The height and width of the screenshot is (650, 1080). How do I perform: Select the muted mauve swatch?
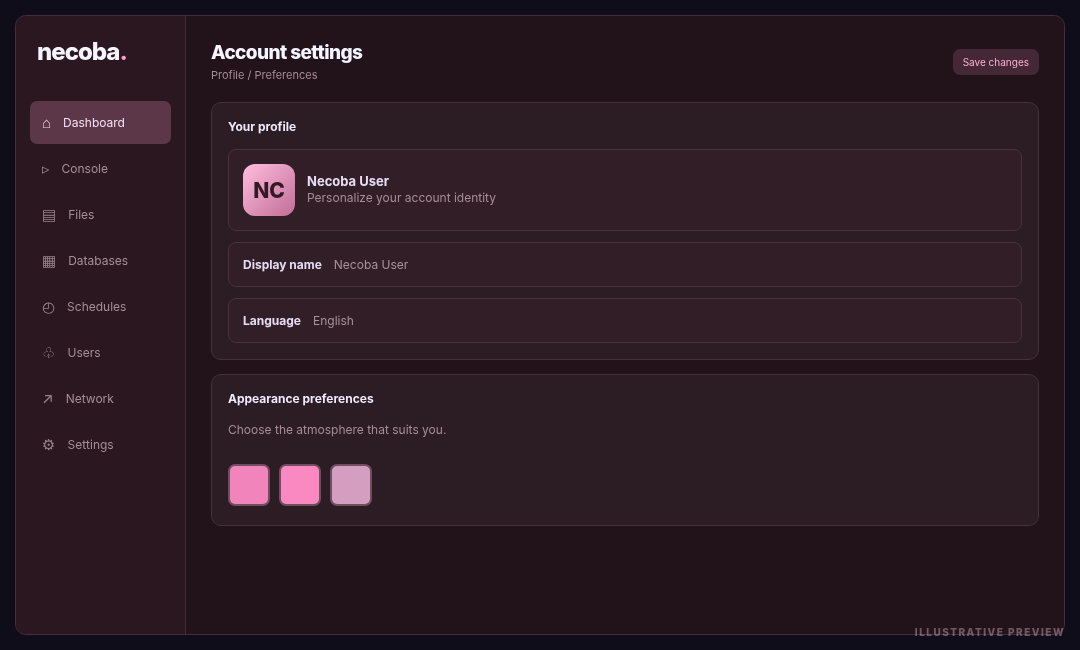coord(351,485)
